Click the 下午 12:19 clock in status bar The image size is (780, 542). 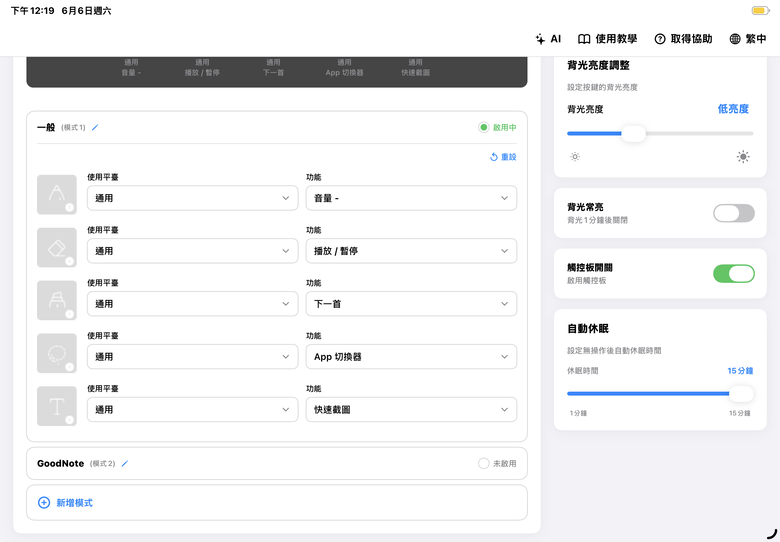coord(33,11)
